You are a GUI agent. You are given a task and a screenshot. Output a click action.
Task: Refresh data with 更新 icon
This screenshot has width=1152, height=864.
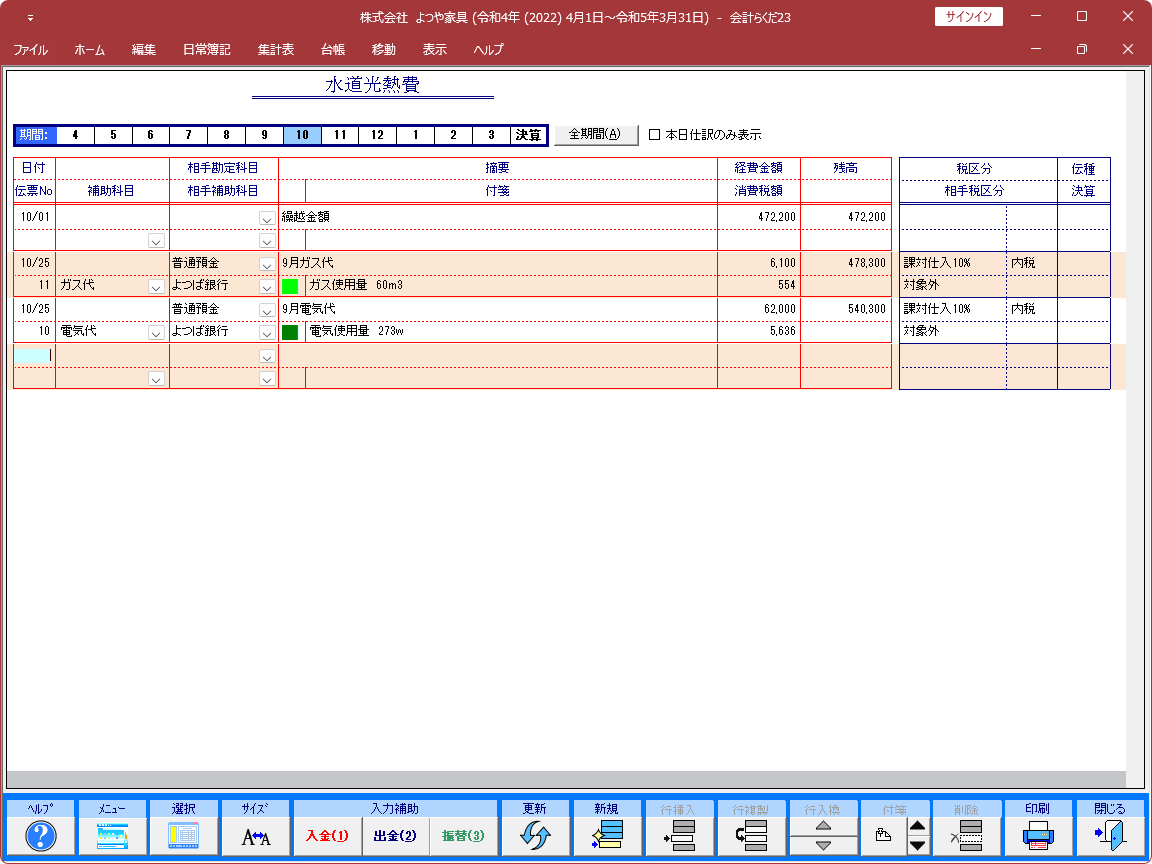pyautogui.click(x=535, y=837)
